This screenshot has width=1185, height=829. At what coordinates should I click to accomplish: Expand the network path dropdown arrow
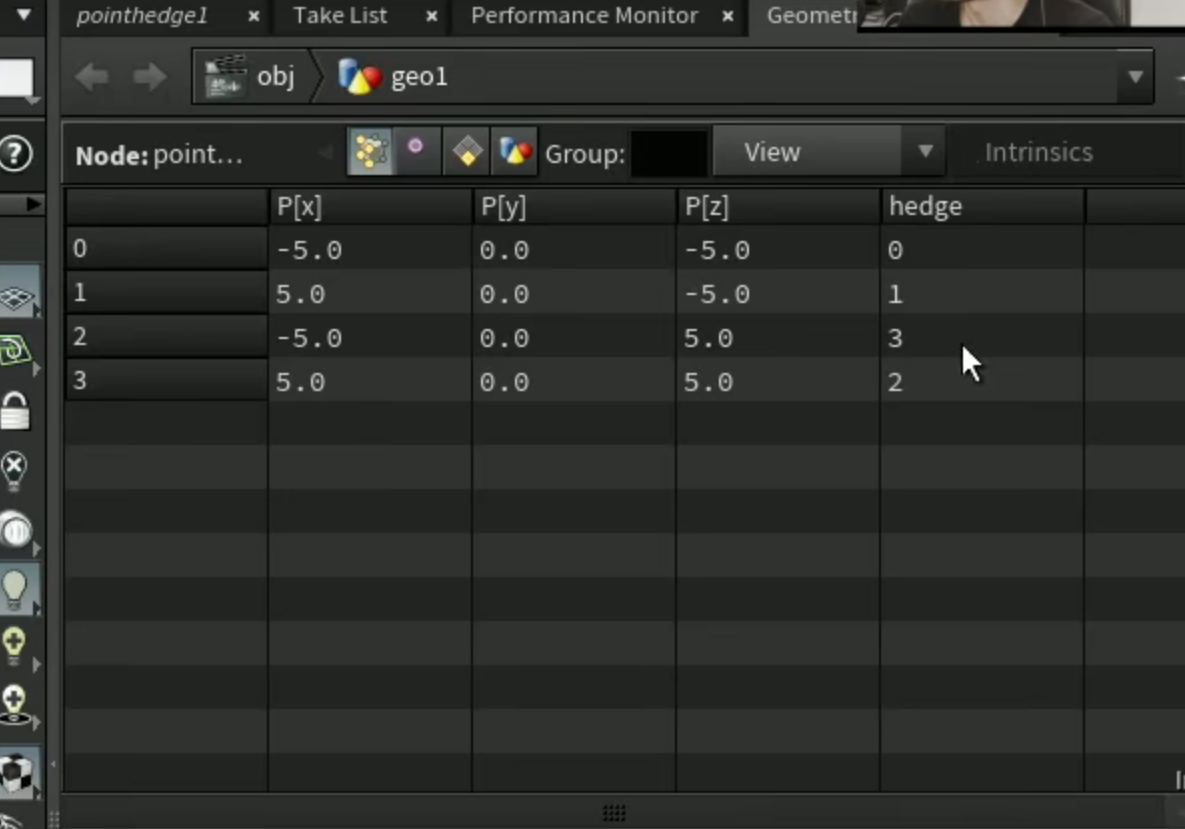click(1135, 77)
